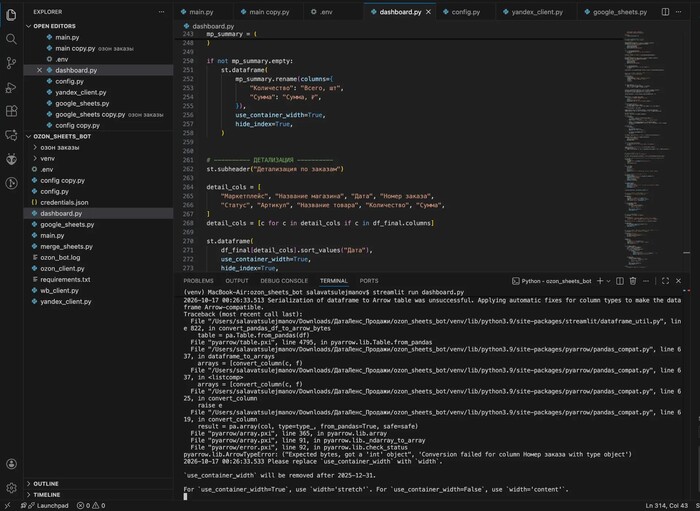
Task: Maximize the terminal panel size
Action: [x=665, y=281]
